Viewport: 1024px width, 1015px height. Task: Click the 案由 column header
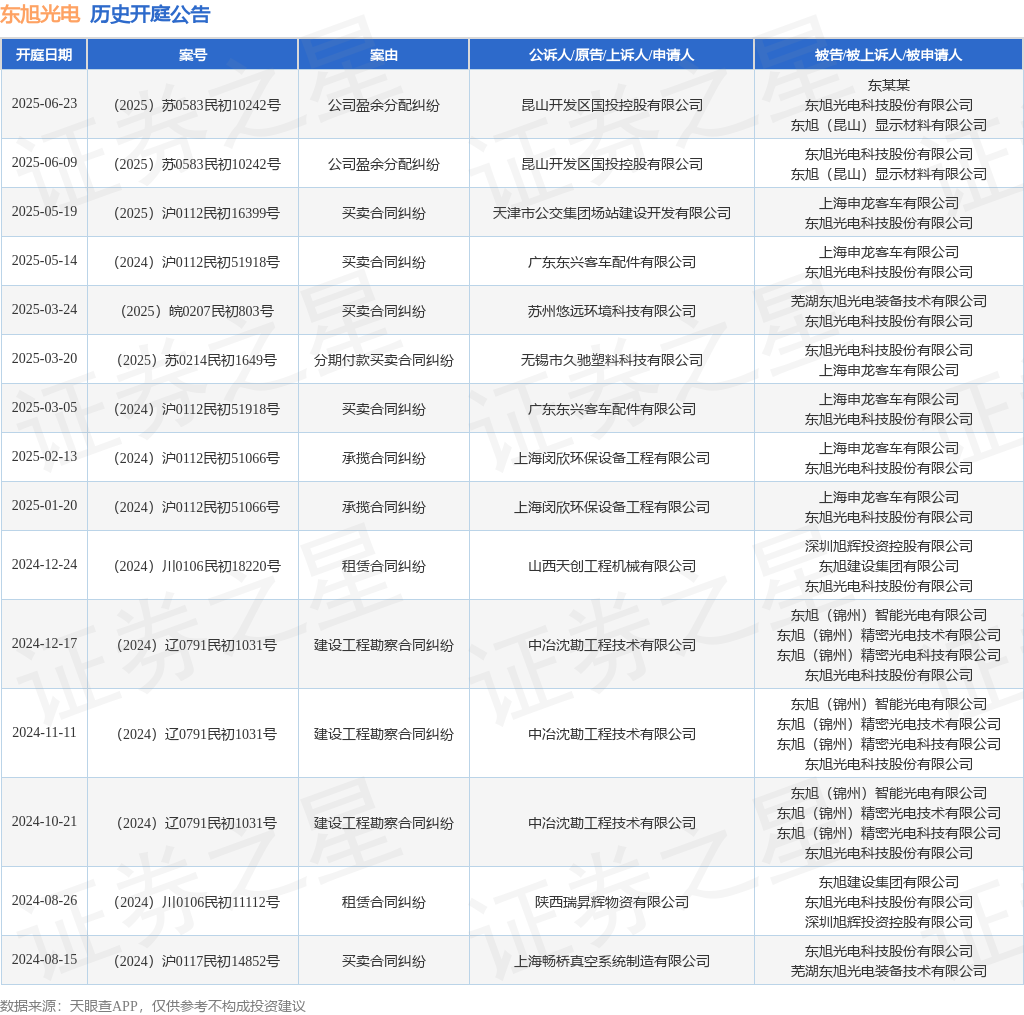[x=383, y=55]
